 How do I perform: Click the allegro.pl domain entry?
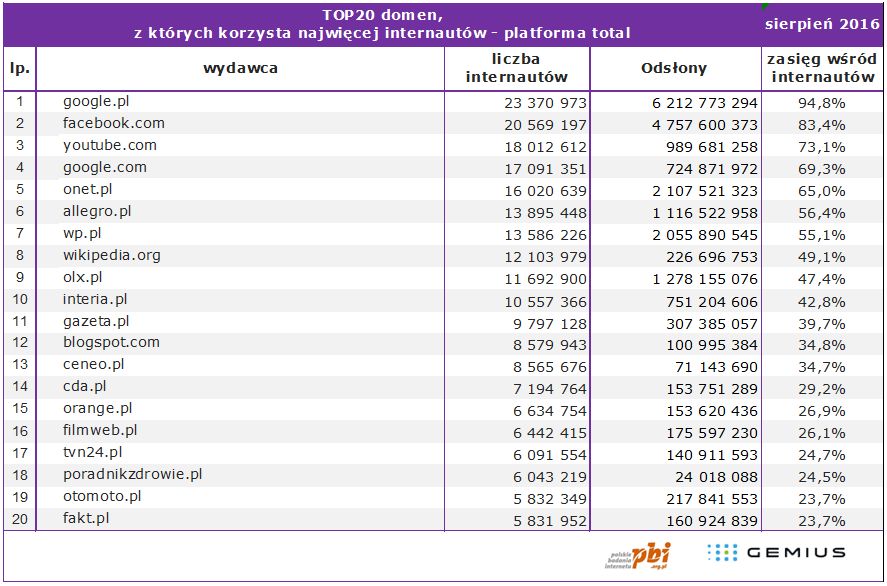tap(97, 212)
